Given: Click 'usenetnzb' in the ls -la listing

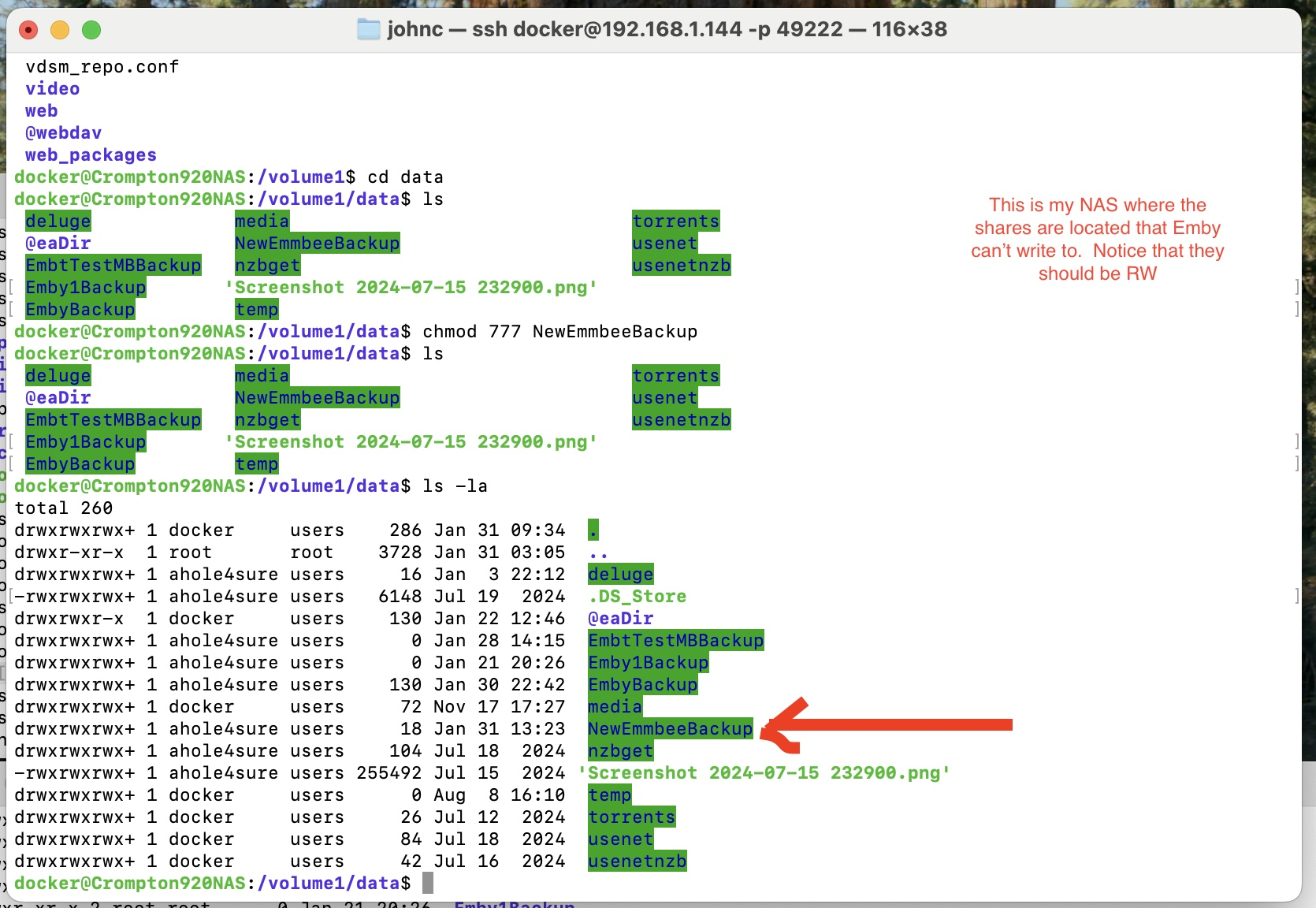Looking at the screenshot, I should 638,861.
